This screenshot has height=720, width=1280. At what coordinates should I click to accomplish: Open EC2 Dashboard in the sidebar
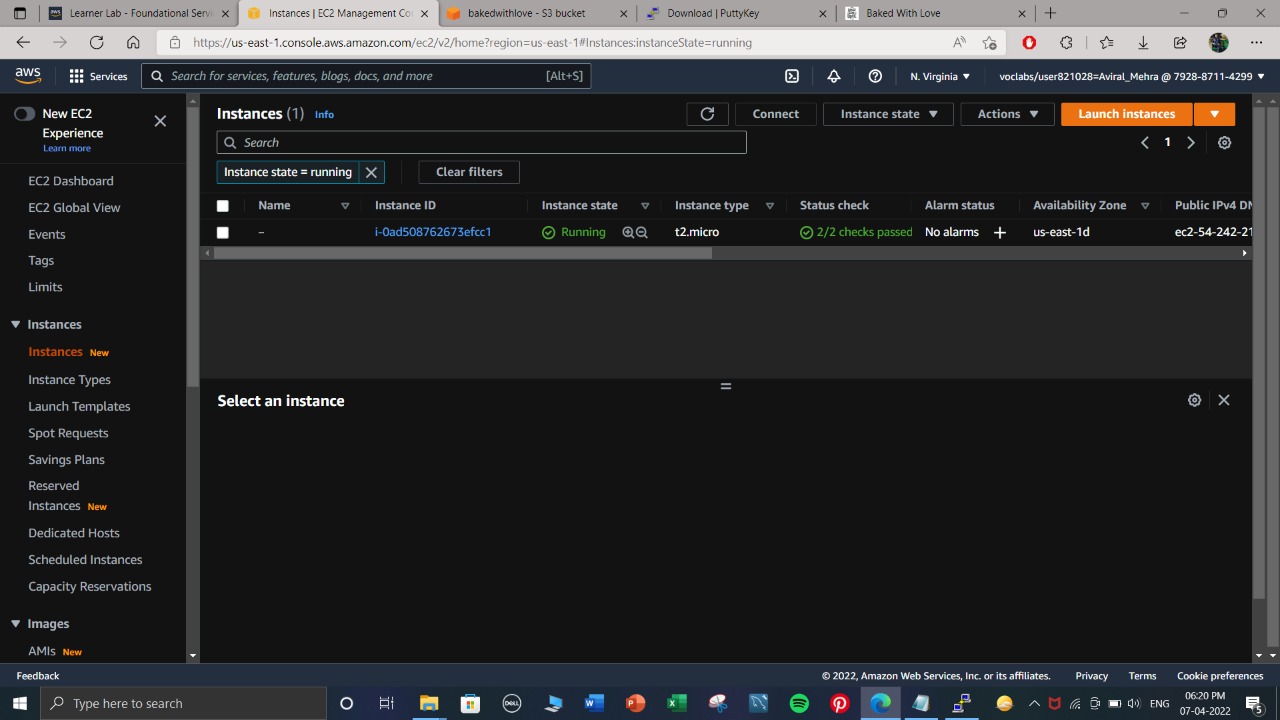[x=71, y=181]
